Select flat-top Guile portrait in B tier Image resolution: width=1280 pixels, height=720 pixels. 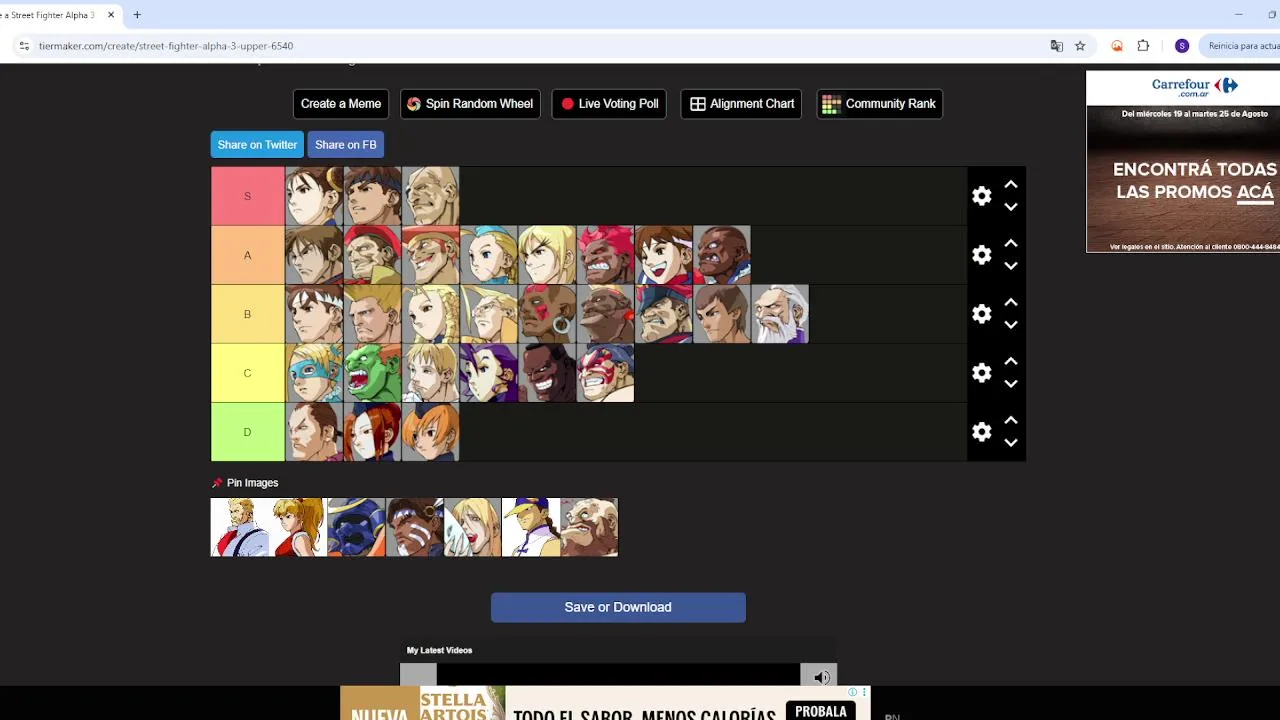click(x=372, y=314)
